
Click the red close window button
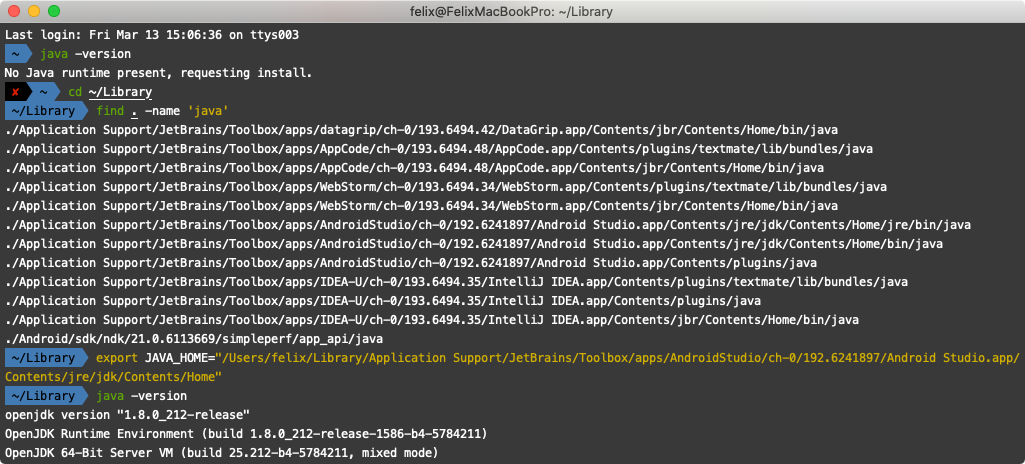click(14, 11)
